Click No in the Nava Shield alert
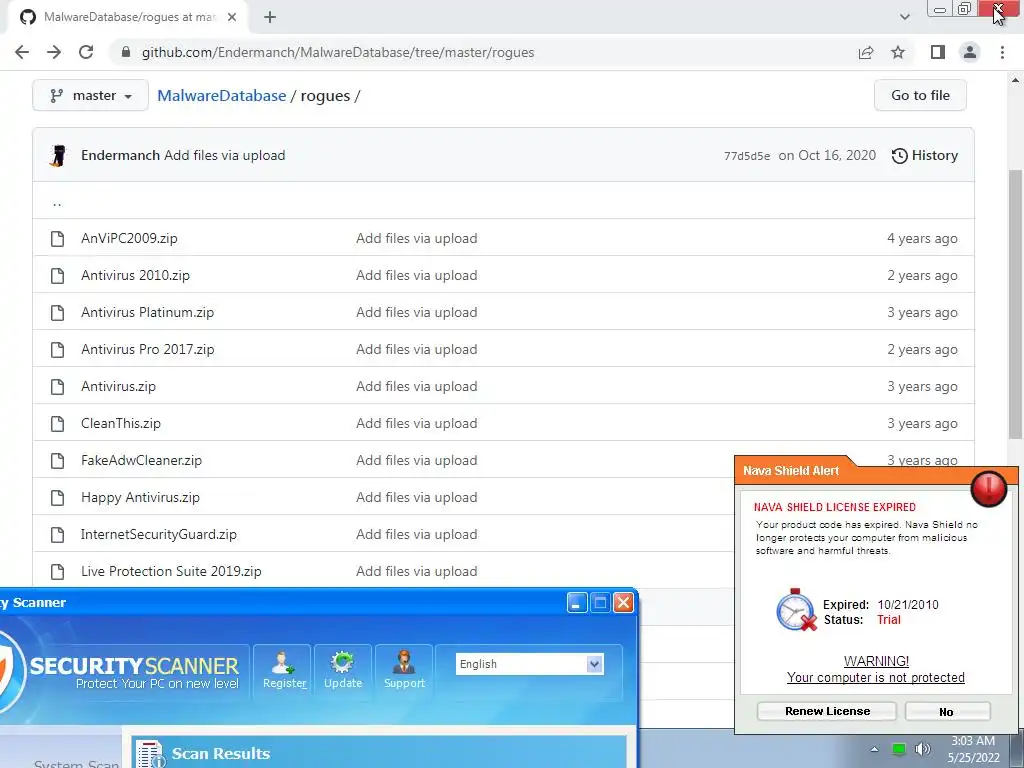 click(947, 712)
